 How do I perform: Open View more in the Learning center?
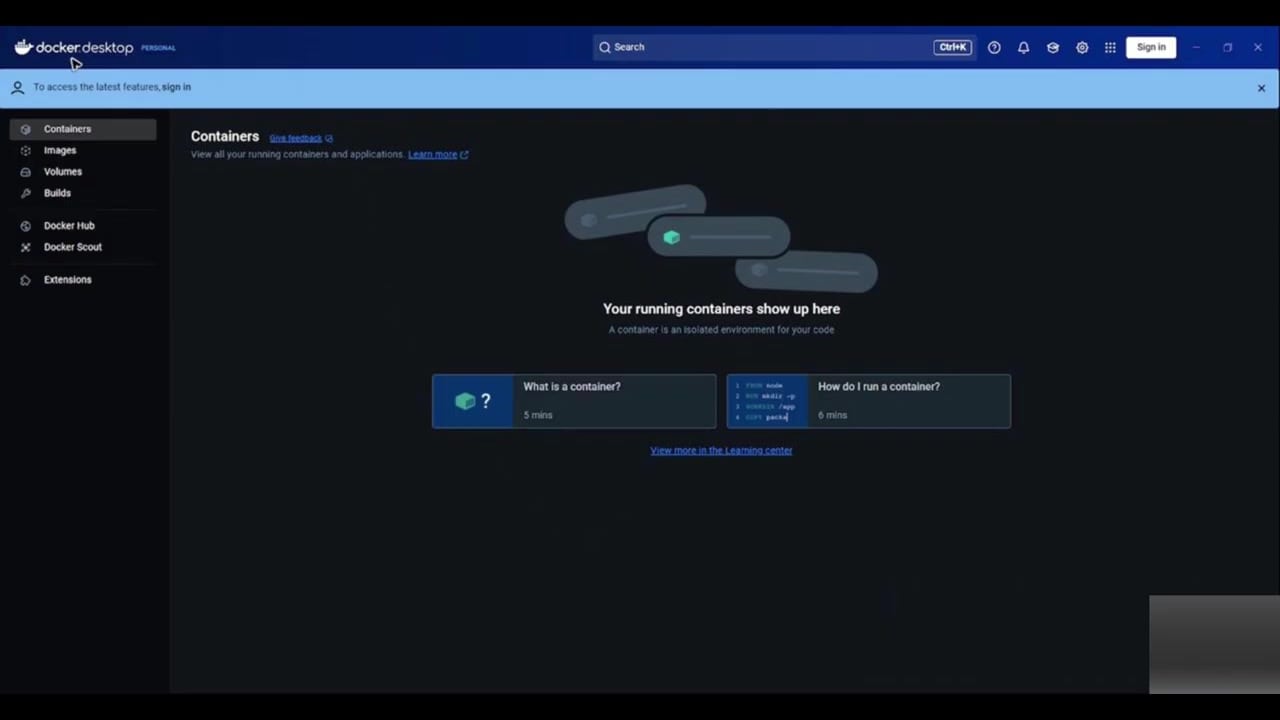[x=721, y=450]
